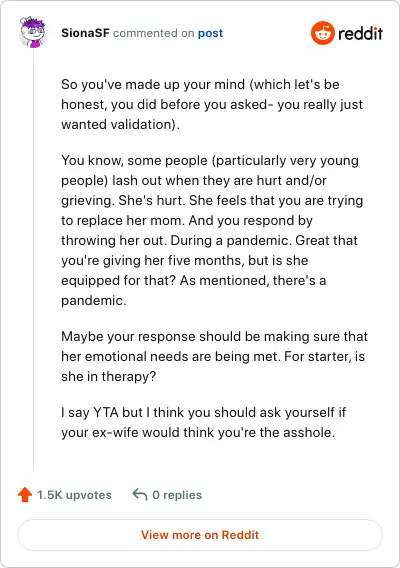
Task: Click the "commented on" header text
Action: pyautogui.click(x=154, y=33)
